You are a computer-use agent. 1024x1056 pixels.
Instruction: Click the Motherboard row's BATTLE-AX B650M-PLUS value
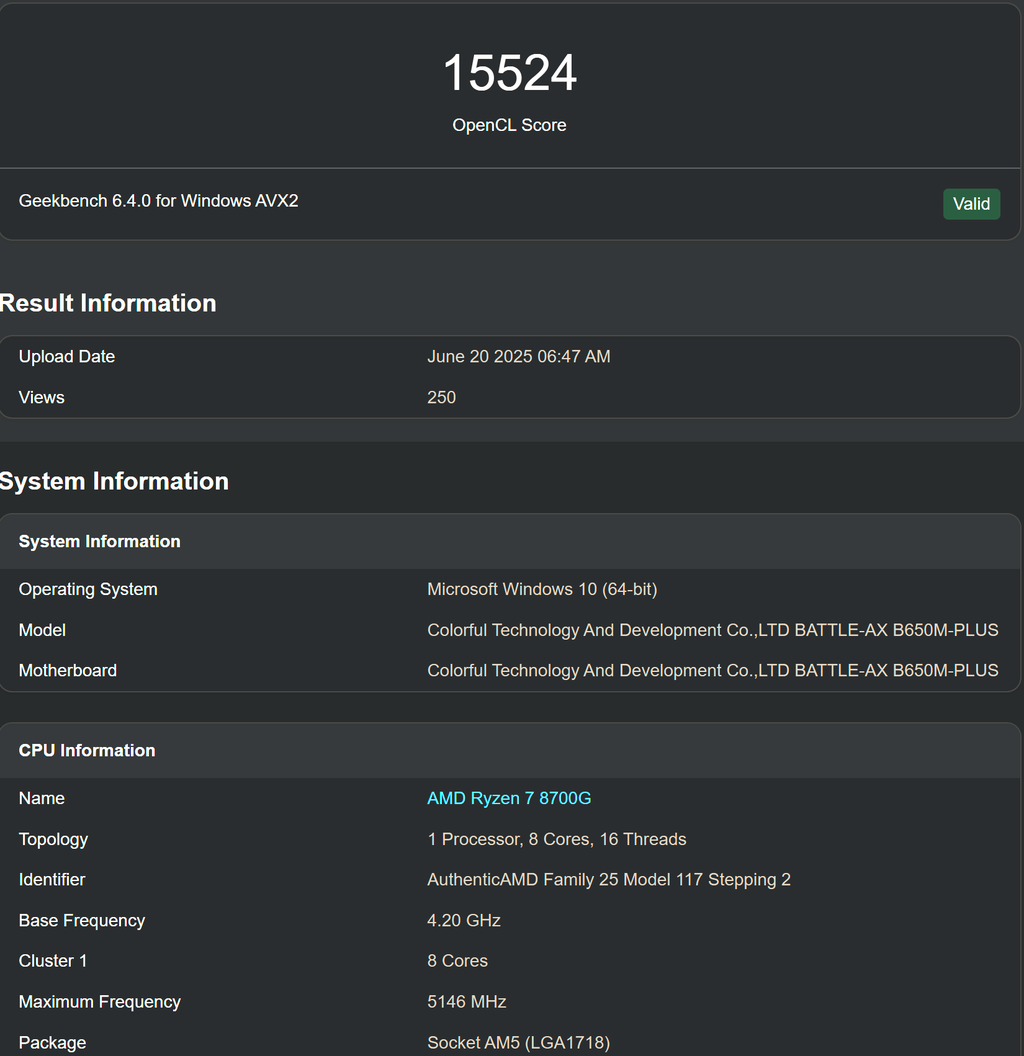pos(712,670)
